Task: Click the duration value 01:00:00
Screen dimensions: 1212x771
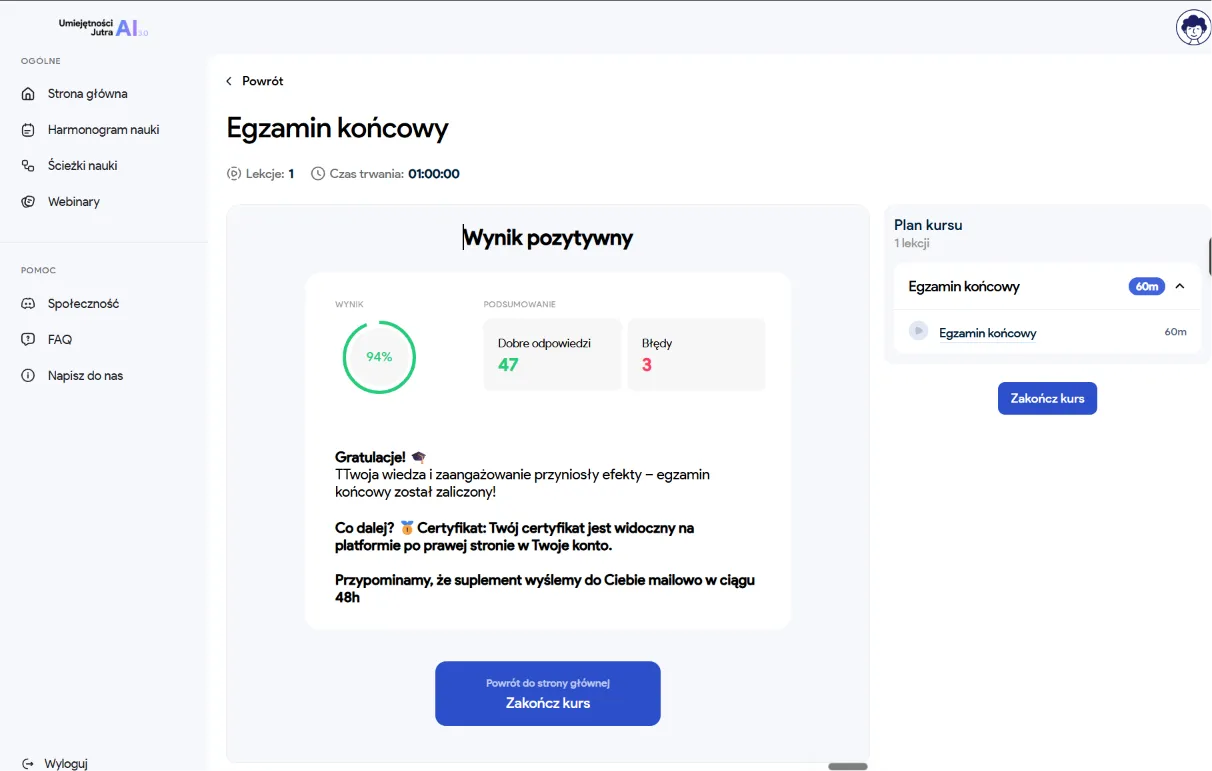Action: click(434, 174)
